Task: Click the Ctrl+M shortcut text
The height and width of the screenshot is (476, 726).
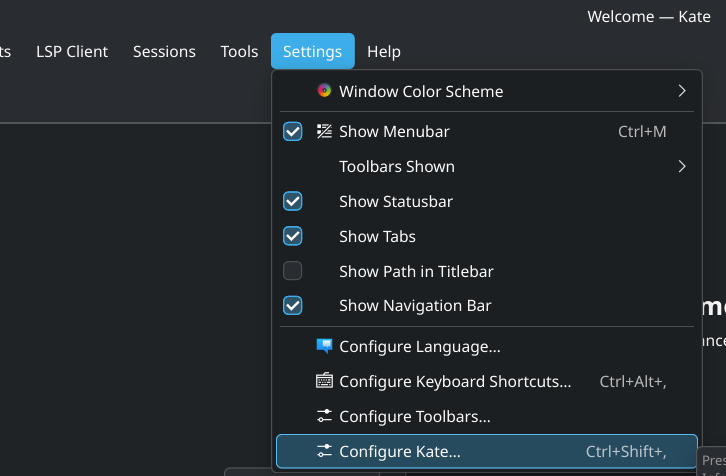Action: click(x=642, y=132)
